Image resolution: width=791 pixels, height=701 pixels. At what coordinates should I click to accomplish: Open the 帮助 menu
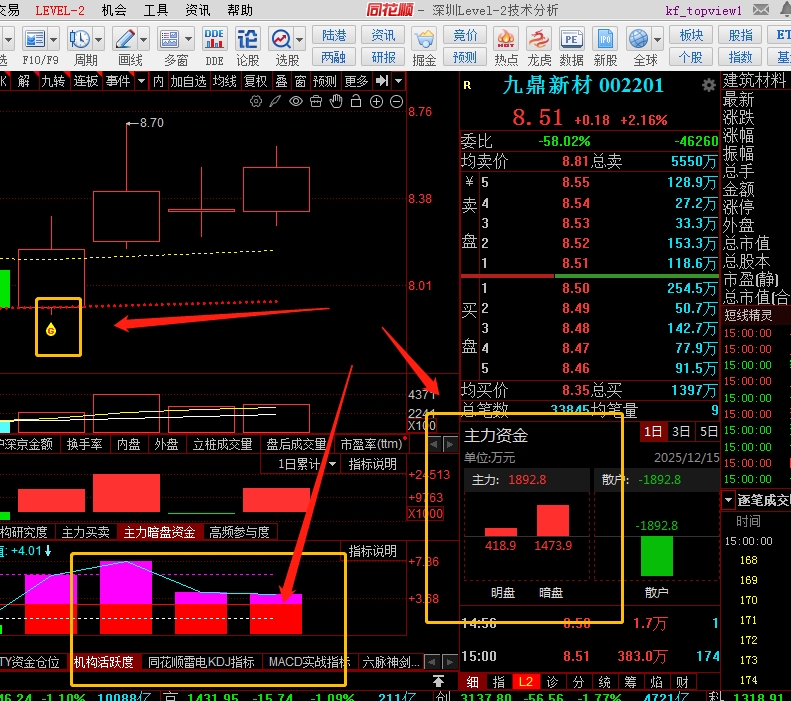tap(240, 10)
